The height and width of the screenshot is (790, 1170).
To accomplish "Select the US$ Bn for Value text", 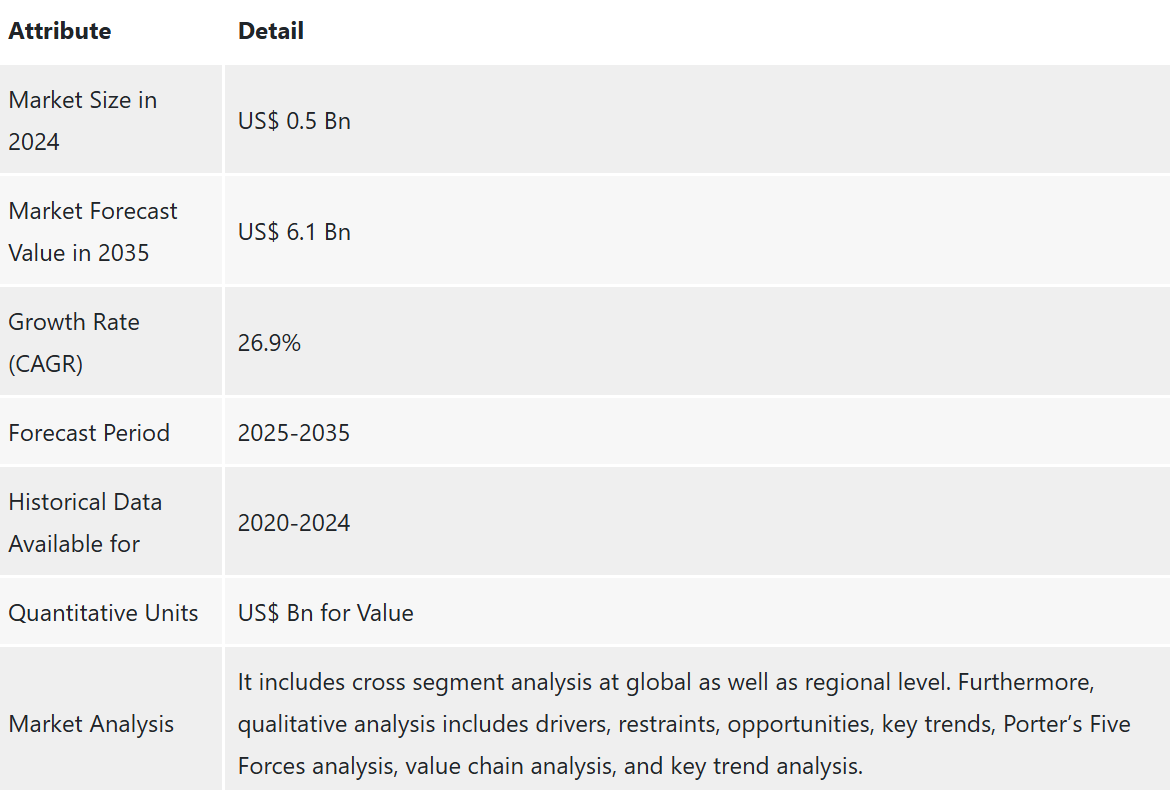I will [x=325, y=613].
